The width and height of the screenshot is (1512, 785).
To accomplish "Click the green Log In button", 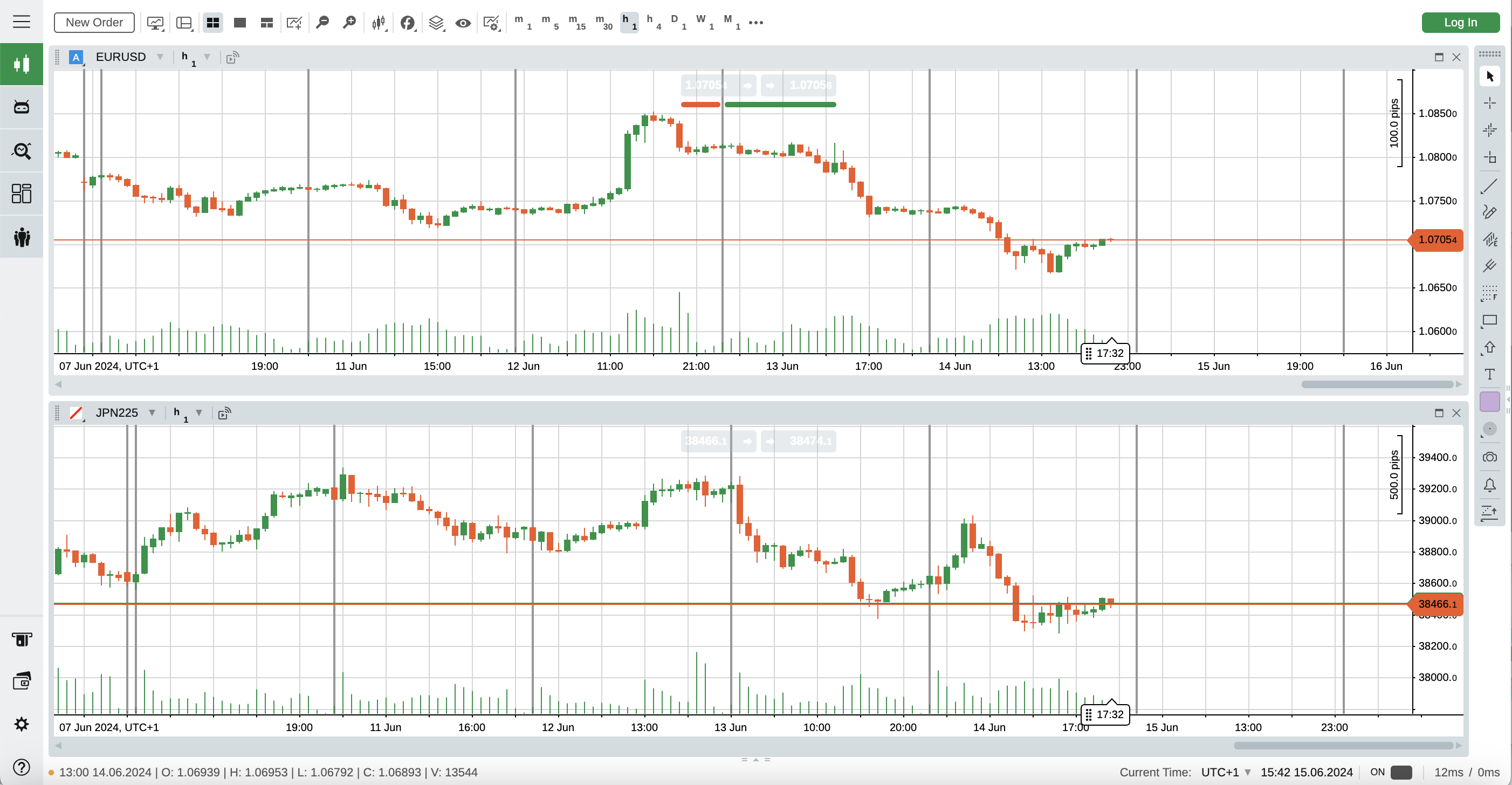I will pyautogui.click(x=1460, y=22).
